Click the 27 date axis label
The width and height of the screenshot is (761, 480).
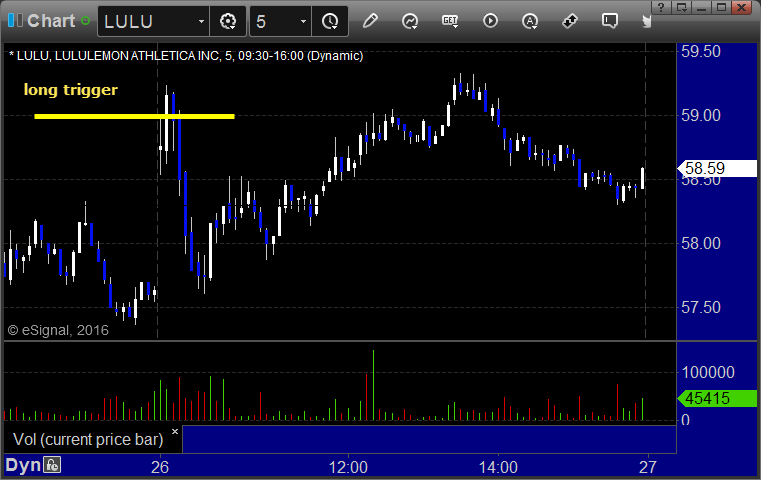648,467
